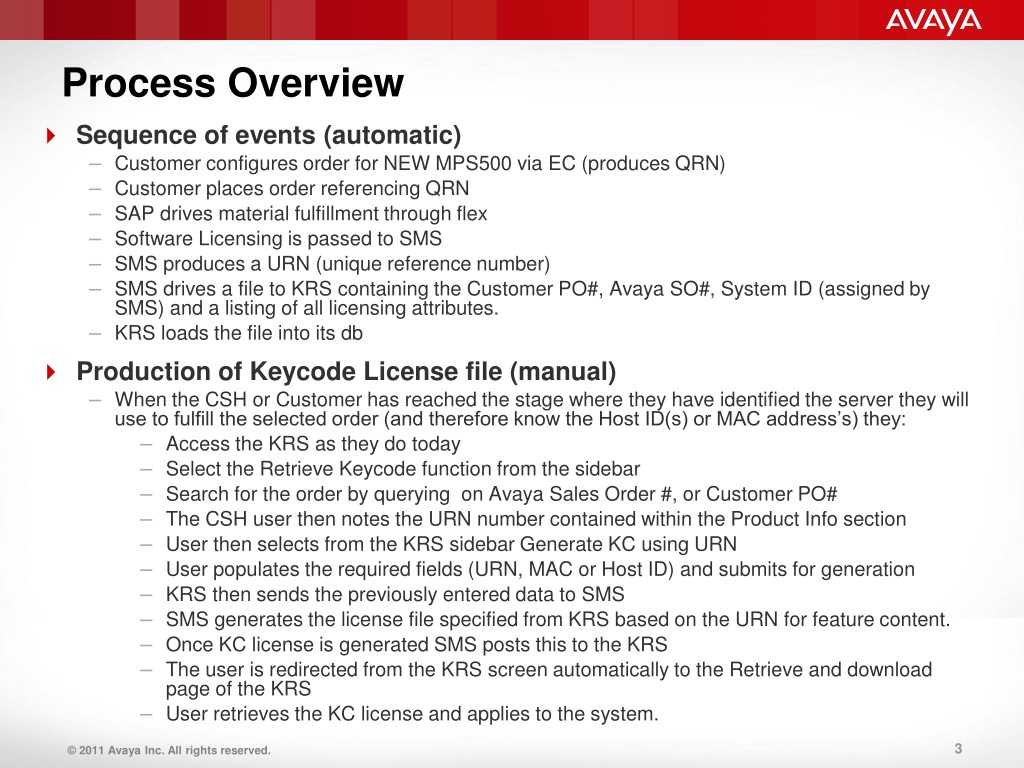Click the paragraph starting When the CSH or Customer
1024x768 pixels.
pos(541,409)
